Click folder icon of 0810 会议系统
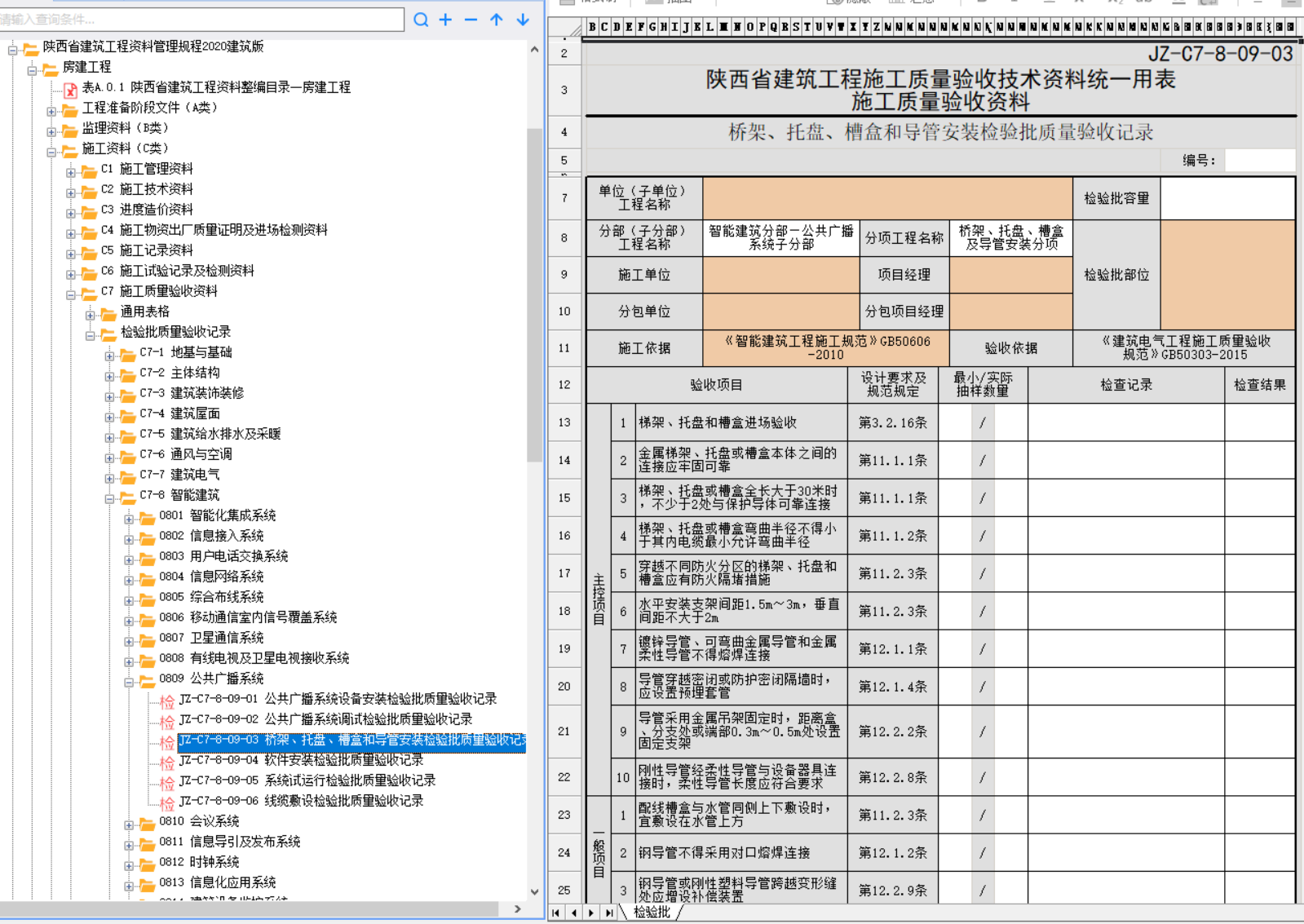1304x924 pixels. (x=148, y=822)
